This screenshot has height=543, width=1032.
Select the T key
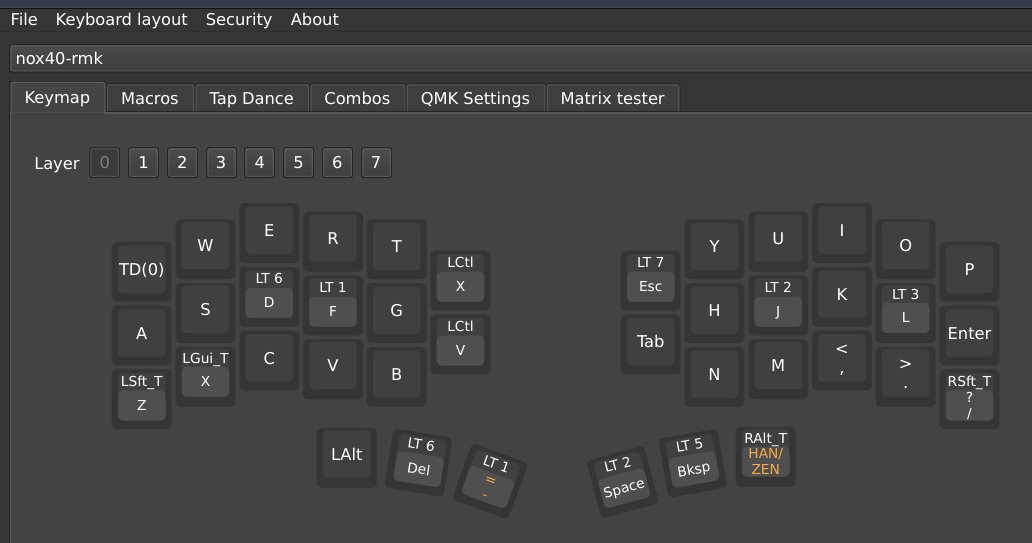397,249
